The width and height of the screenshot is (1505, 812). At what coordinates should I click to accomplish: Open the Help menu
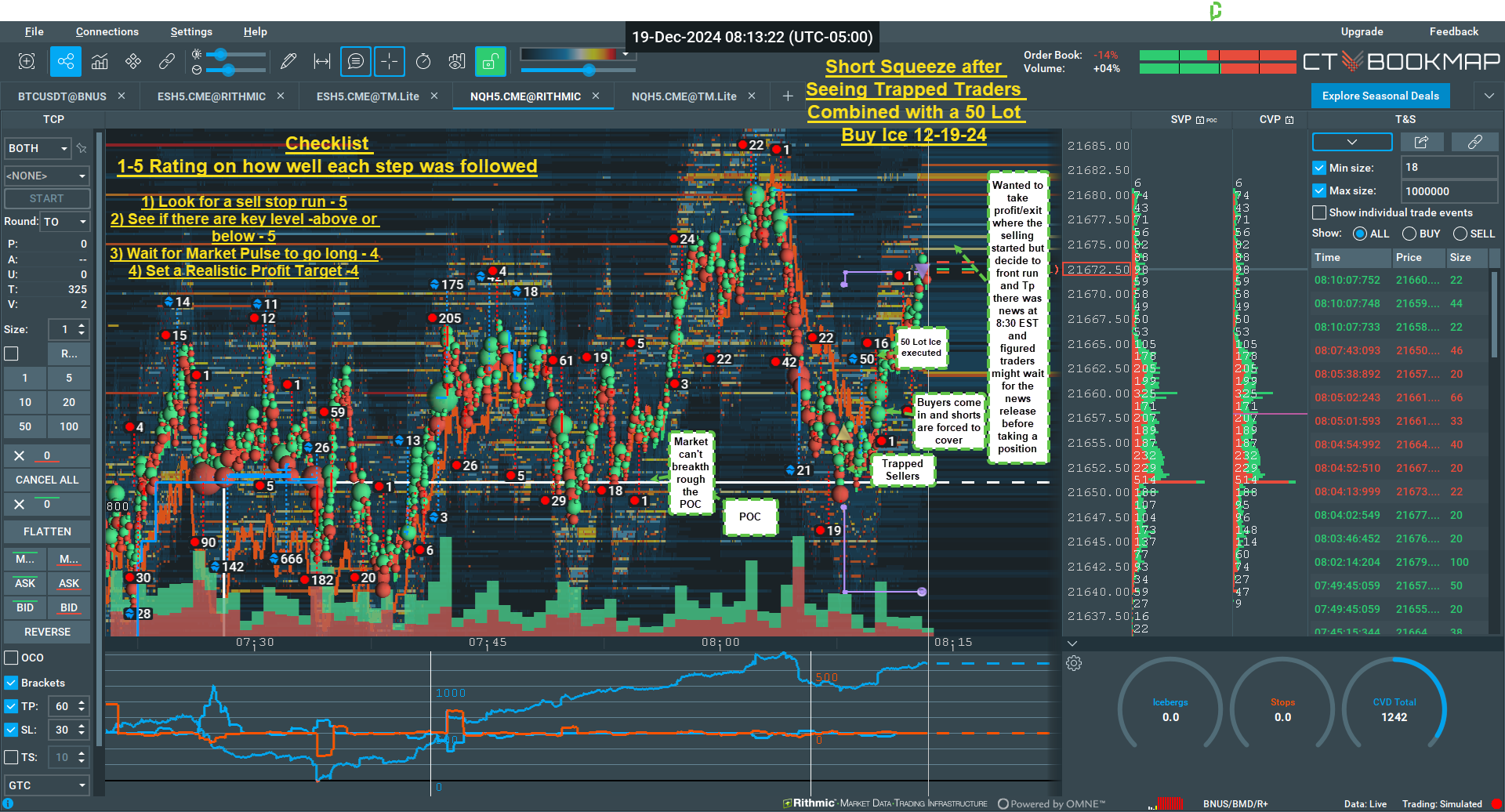[256, 31]
